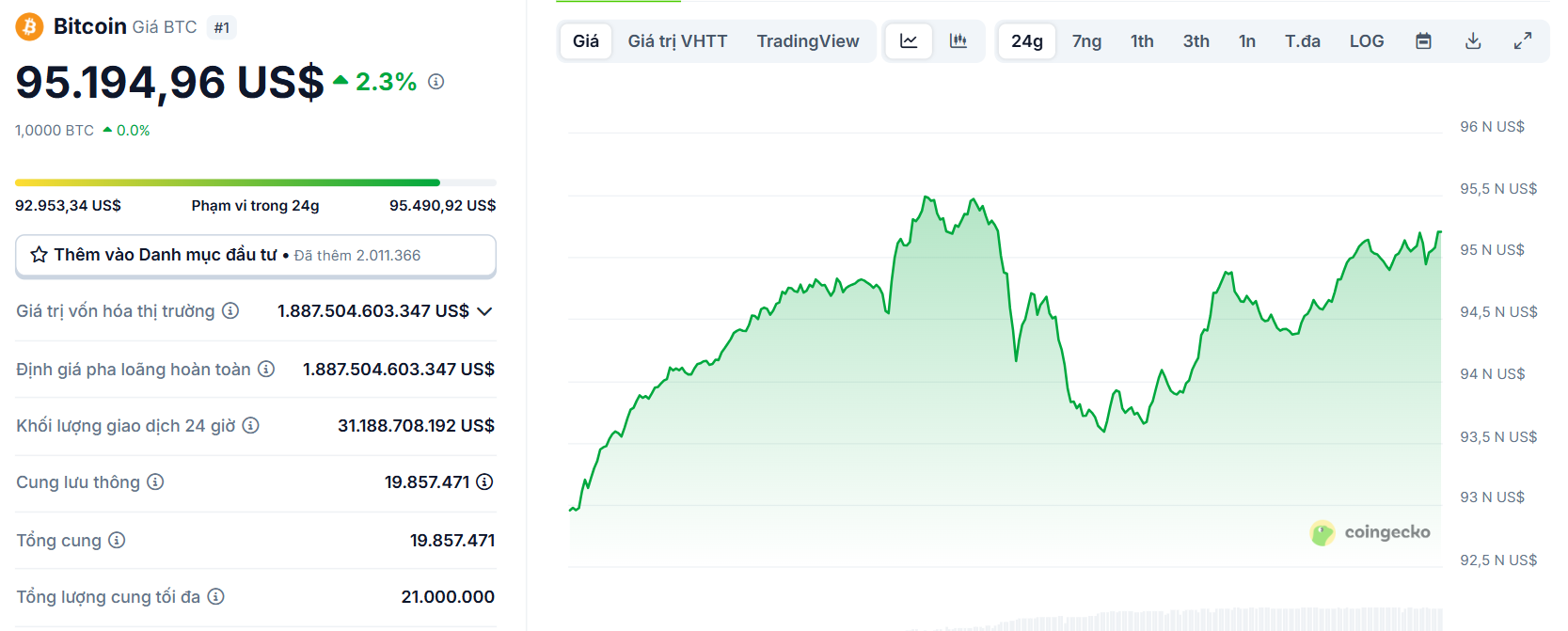Switch to line chart view icon

909,41
